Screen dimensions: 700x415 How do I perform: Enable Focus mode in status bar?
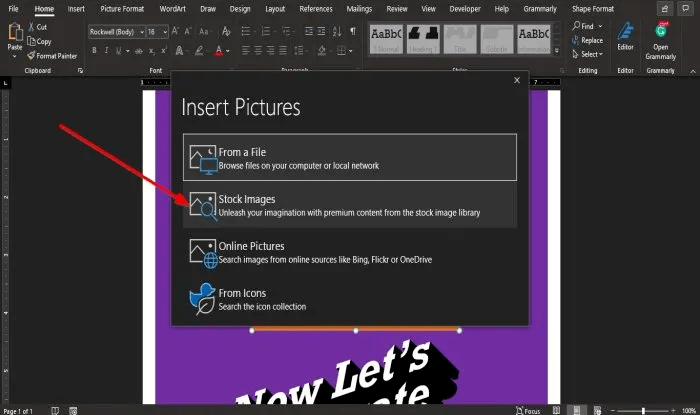pyautogui.click(x=528, y=411)
